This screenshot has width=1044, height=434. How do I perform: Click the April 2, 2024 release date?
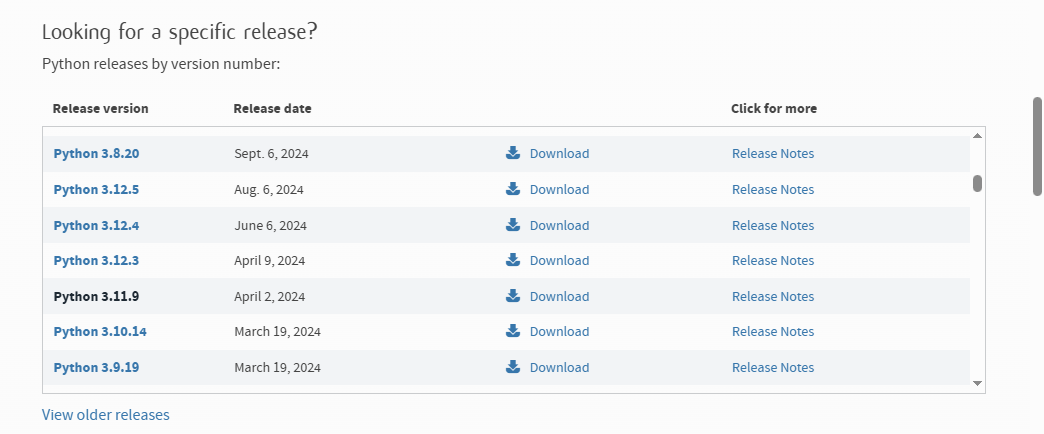click(270, 297)
